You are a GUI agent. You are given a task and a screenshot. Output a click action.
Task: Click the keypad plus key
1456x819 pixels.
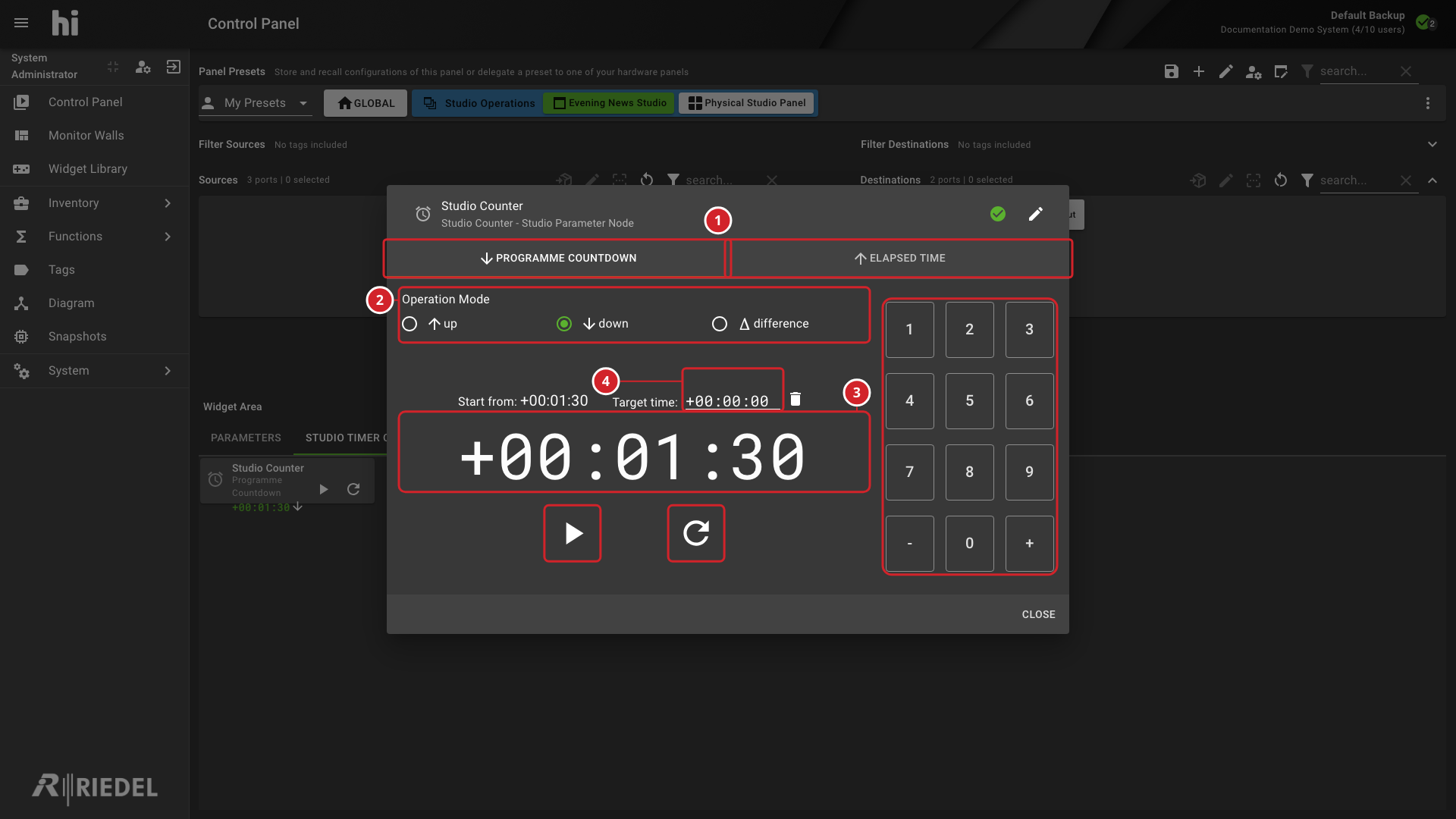[x=1029, y=544]
